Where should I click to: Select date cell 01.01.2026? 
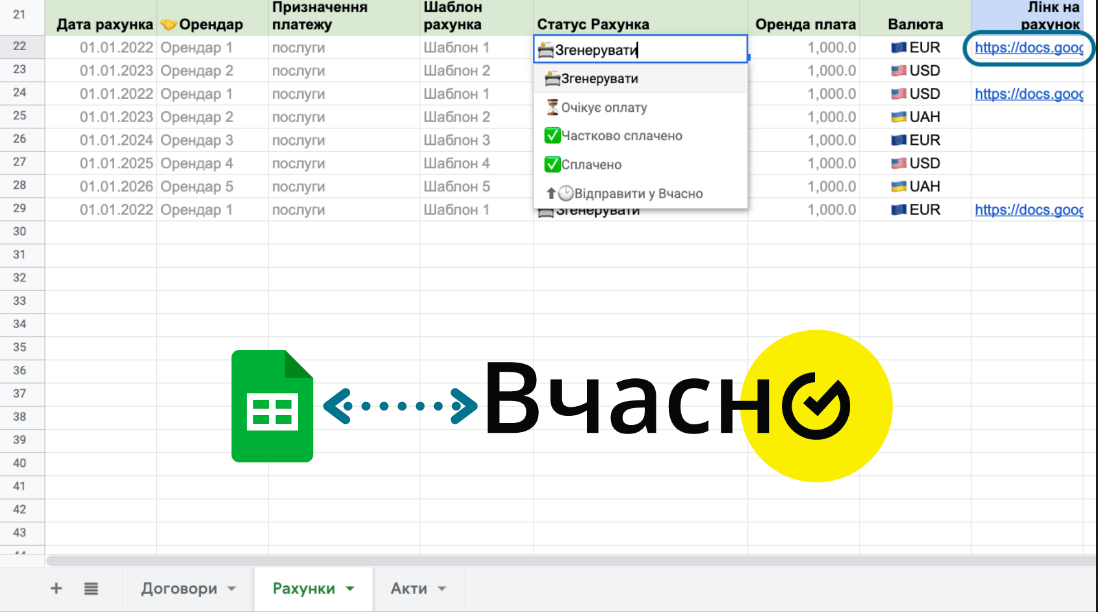(101, 186)
